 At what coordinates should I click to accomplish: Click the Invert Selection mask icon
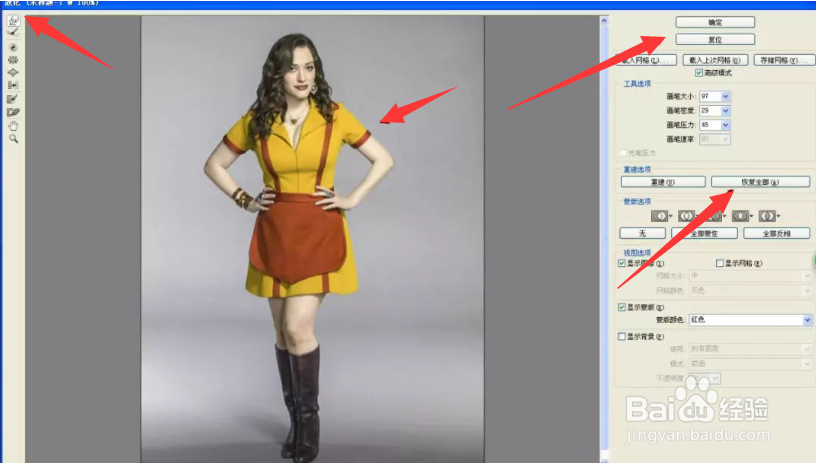coord(769,216)
